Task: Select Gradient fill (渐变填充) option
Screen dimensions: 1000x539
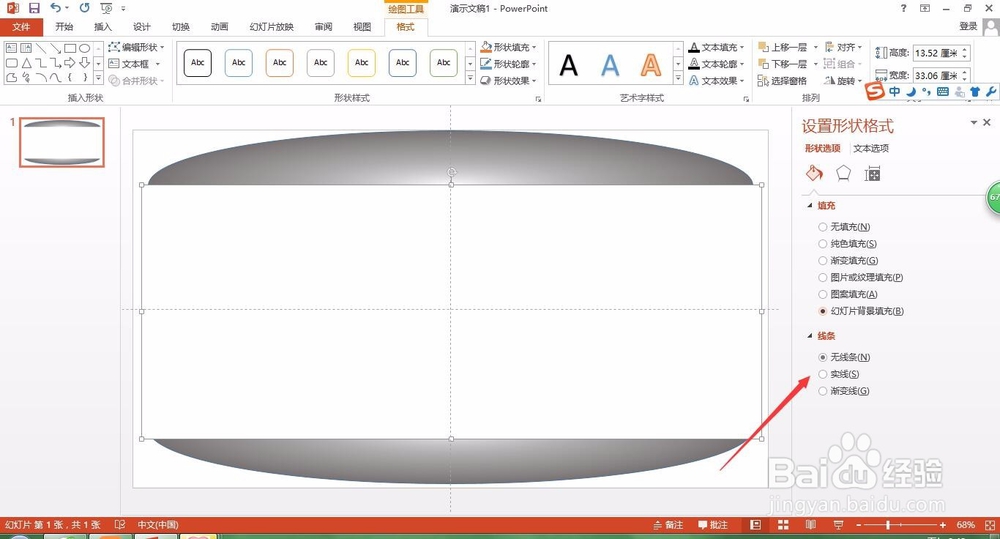Action: [x=848, y=260]
